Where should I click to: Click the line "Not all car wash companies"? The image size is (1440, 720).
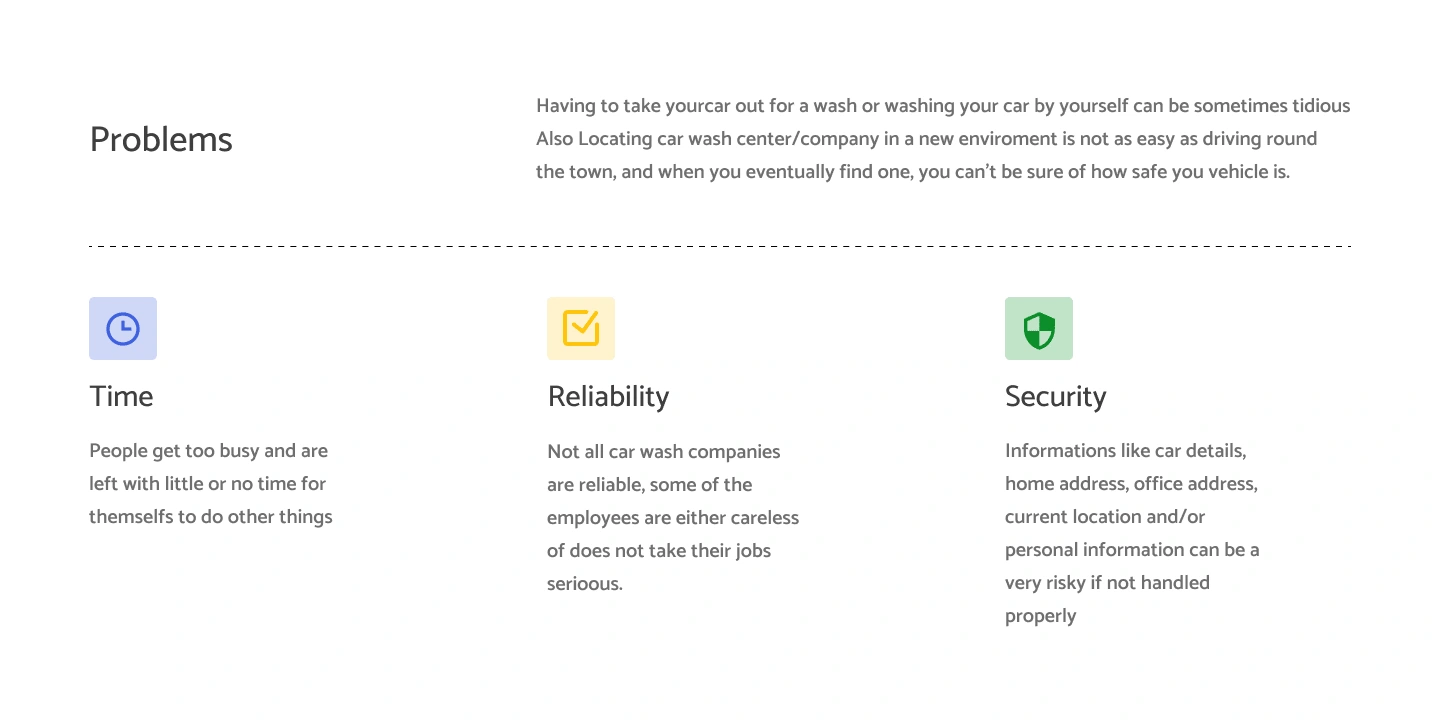point(663,452)
